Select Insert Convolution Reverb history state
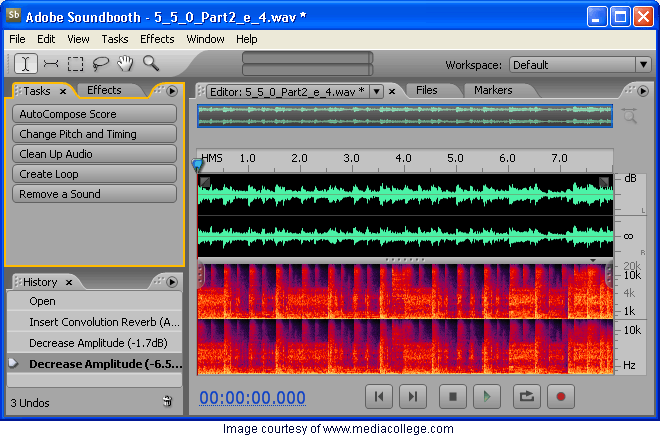 95,322
